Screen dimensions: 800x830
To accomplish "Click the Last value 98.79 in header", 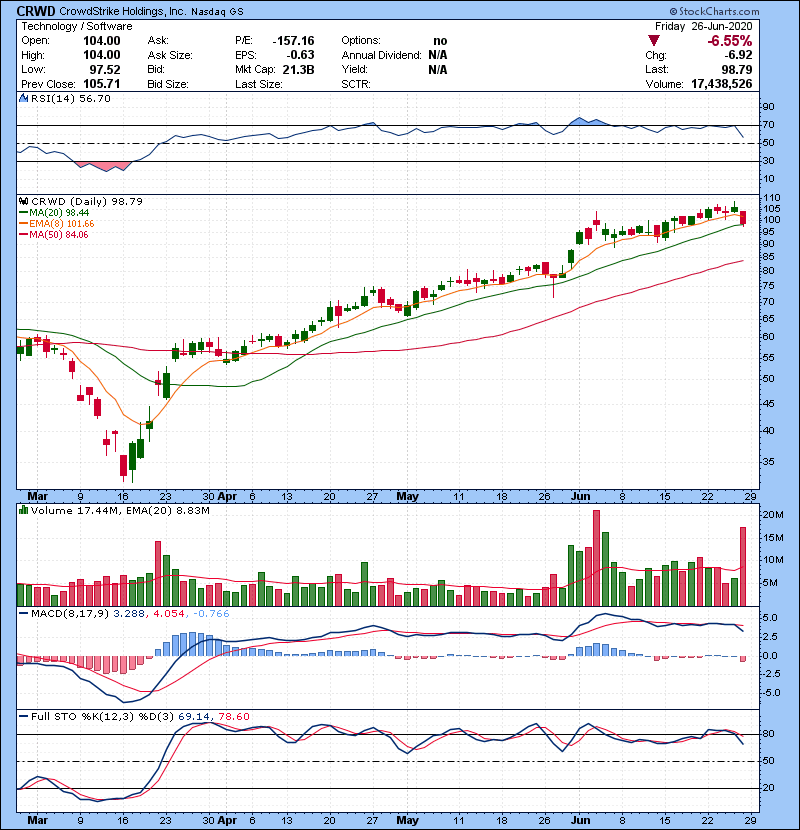I will (x=736, y=69).
